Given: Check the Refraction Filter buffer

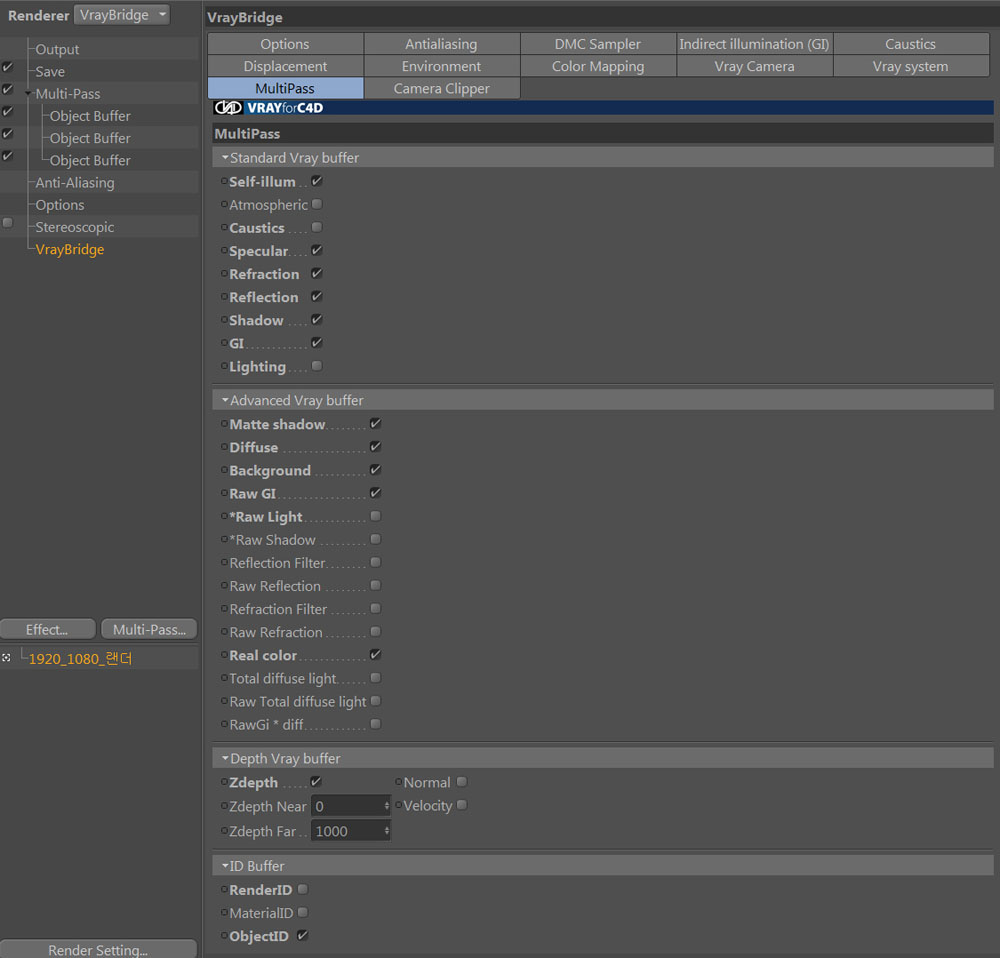Looking at the screenshot, I should [x=376, y=608].
